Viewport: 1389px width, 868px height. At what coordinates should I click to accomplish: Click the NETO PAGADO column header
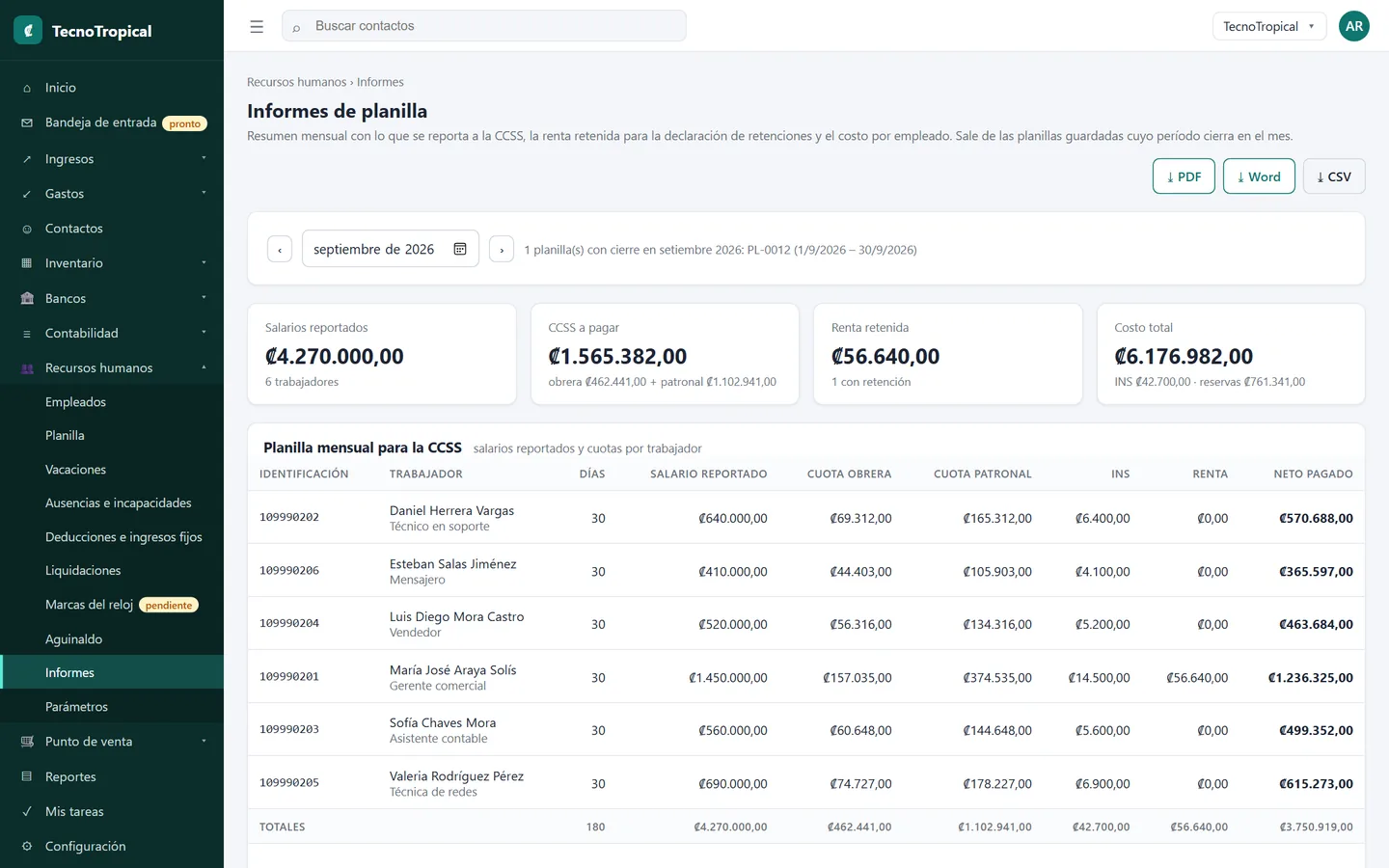tap(1313, 474)
